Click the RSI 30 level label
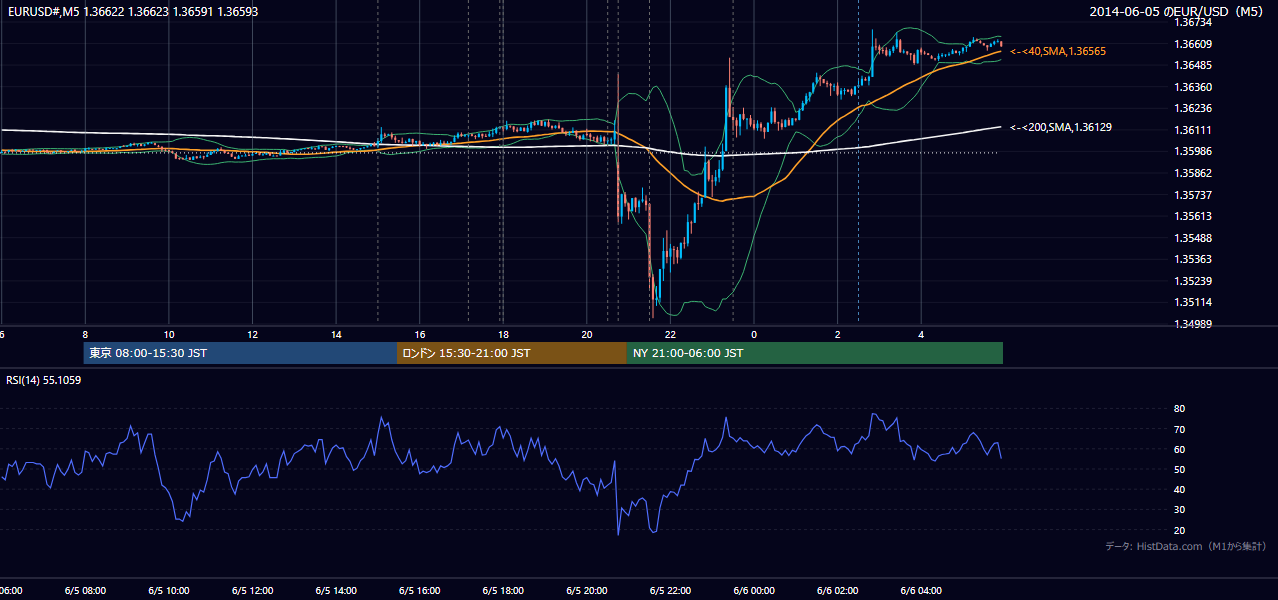Image resolution: width=1278 pixels, height=600 pixels. 1179,510
